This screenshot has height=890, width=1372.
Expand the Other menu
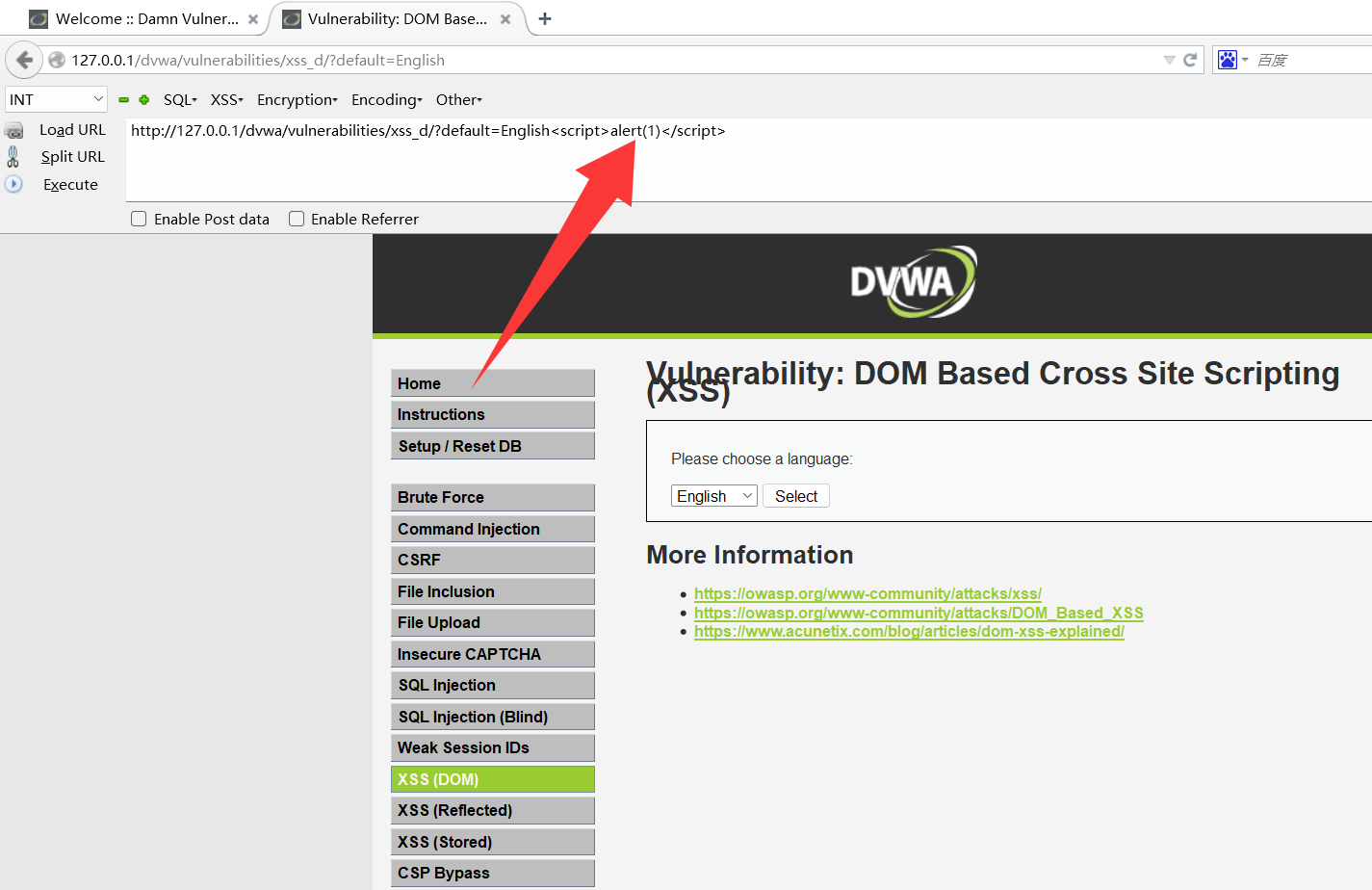tap(459, 100)
